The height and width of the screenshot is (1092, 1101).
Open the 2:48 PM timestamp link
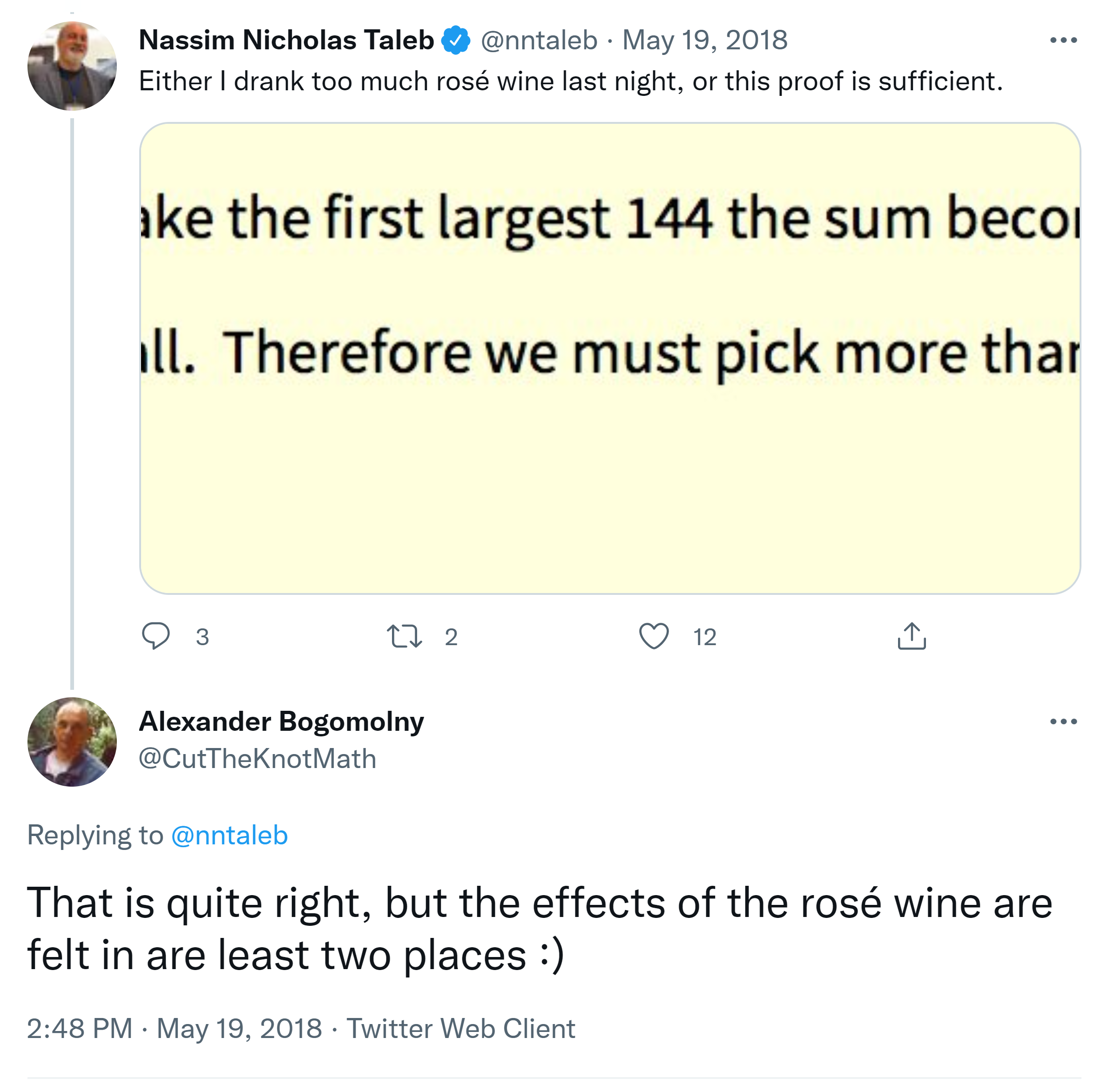click(80, 1029)
